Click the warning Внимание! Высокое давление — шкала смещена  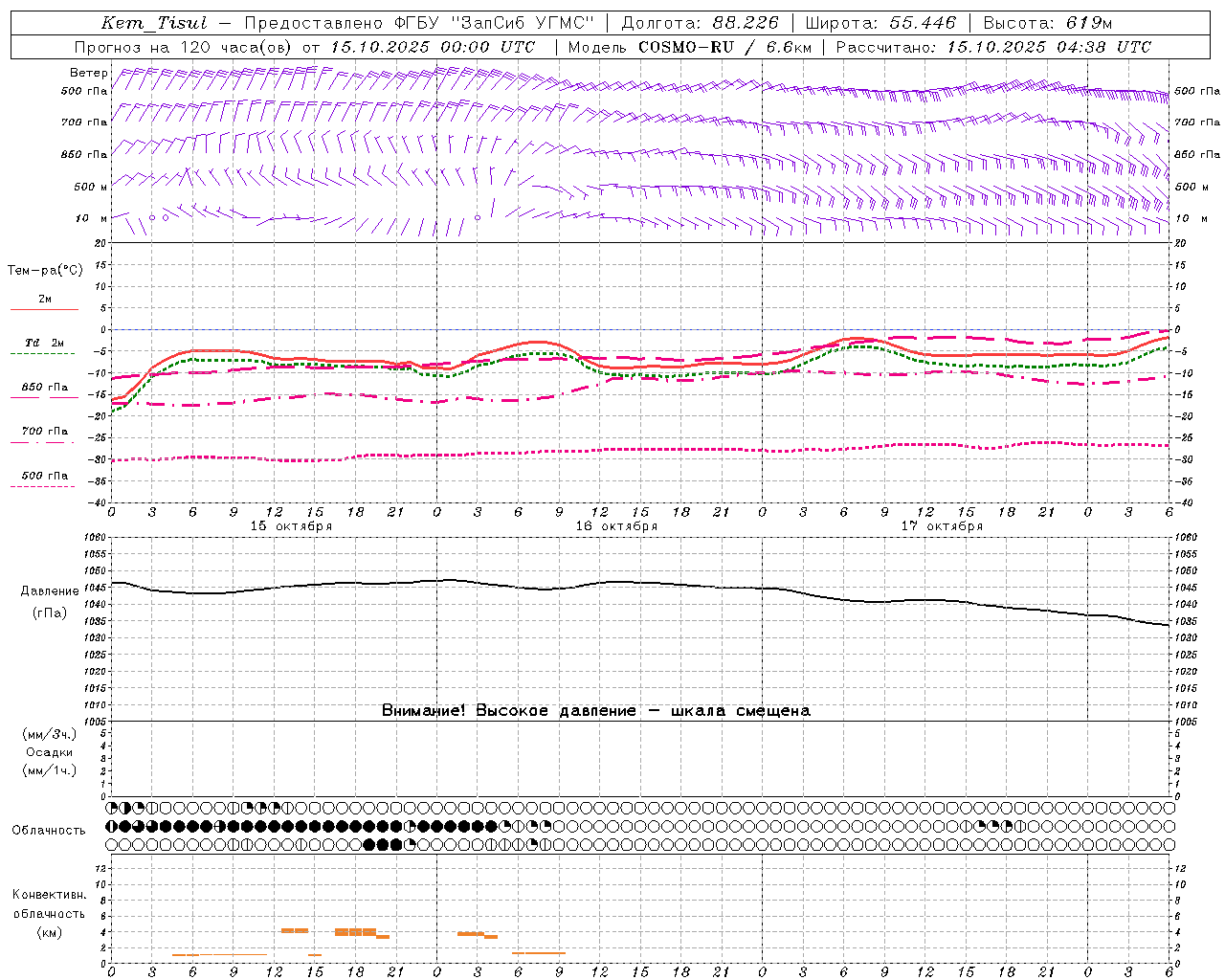coord(596,711)
